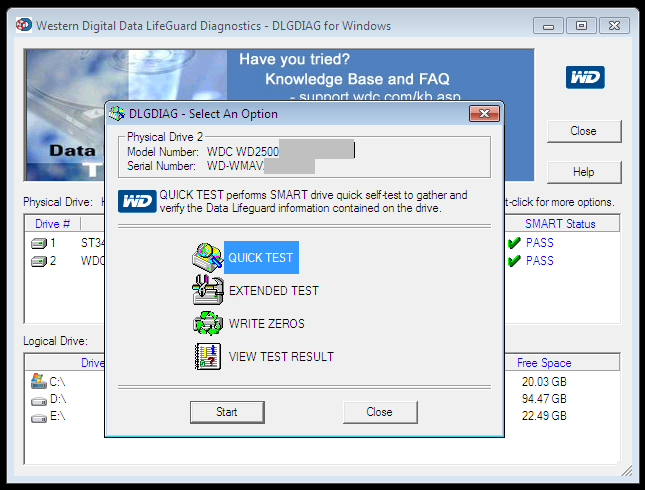Viewport: 645px width, 490px height.
Task: Select the VIEW TEST RESULT icon
Action: 206,357
